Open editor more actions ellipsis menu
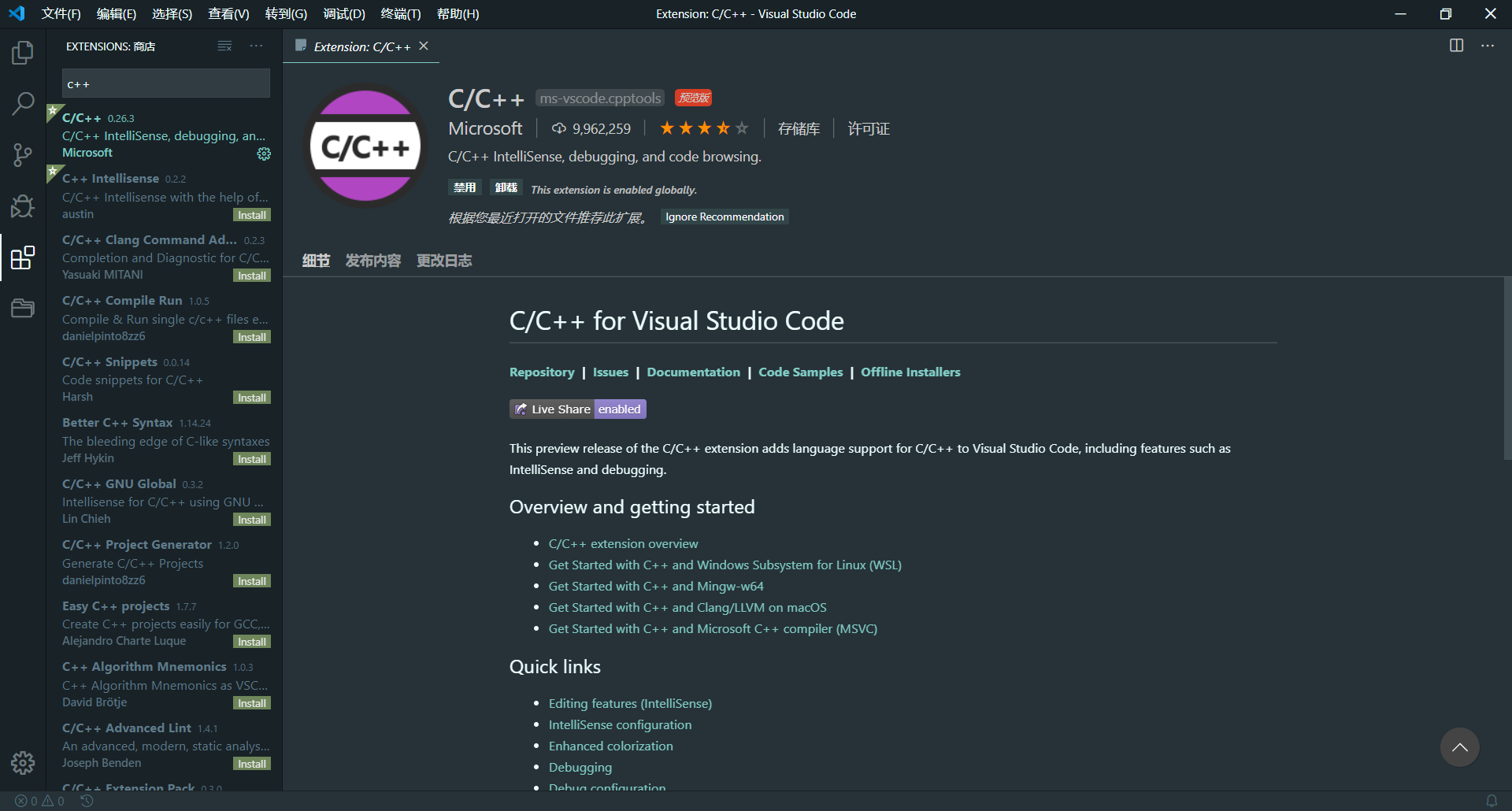This screenshot has height=811, width=1512. [x=1487, y=46]
